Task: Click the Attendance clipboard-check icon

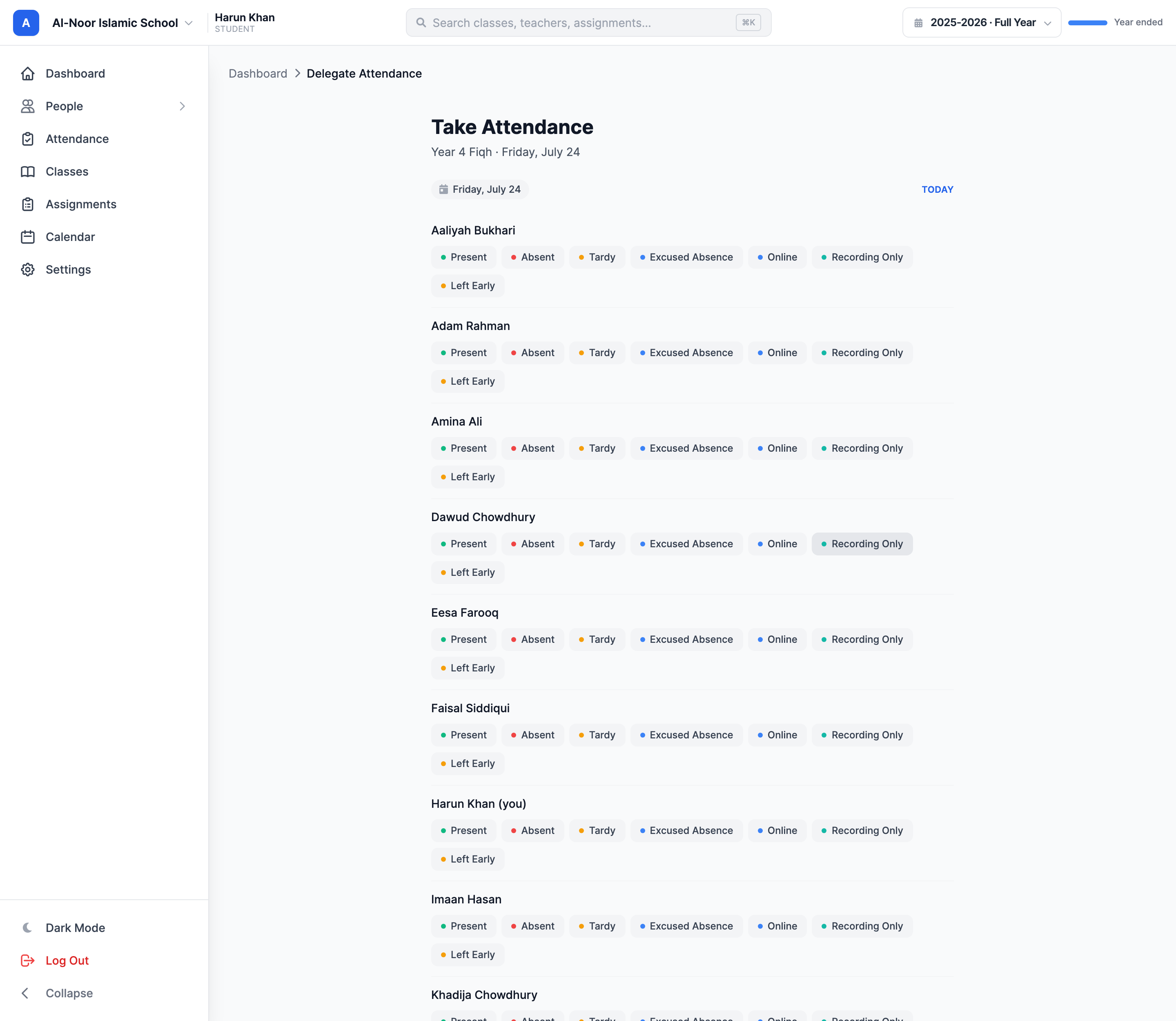Action: pos(28,139)
